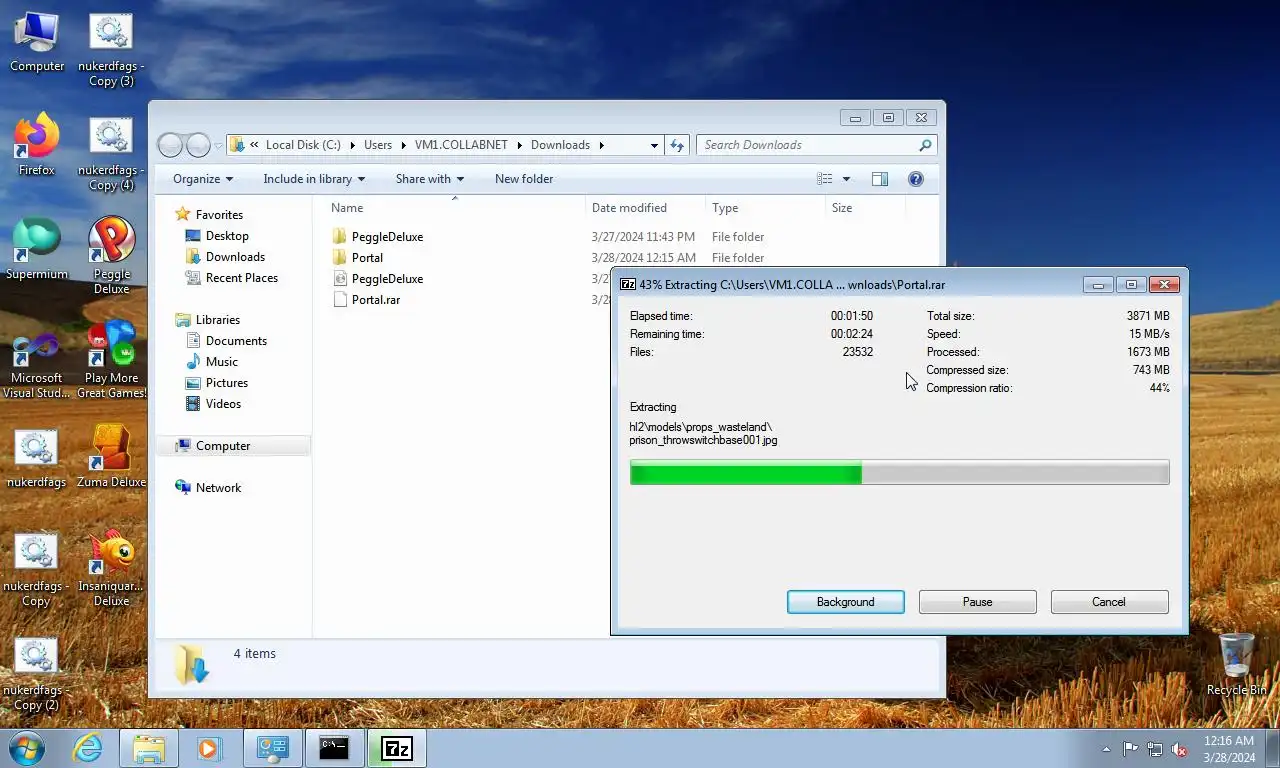This screenshot has width=1280, height=768.
Task: Select the nukerdfags desktop file icon
Action: click(37, 458)
